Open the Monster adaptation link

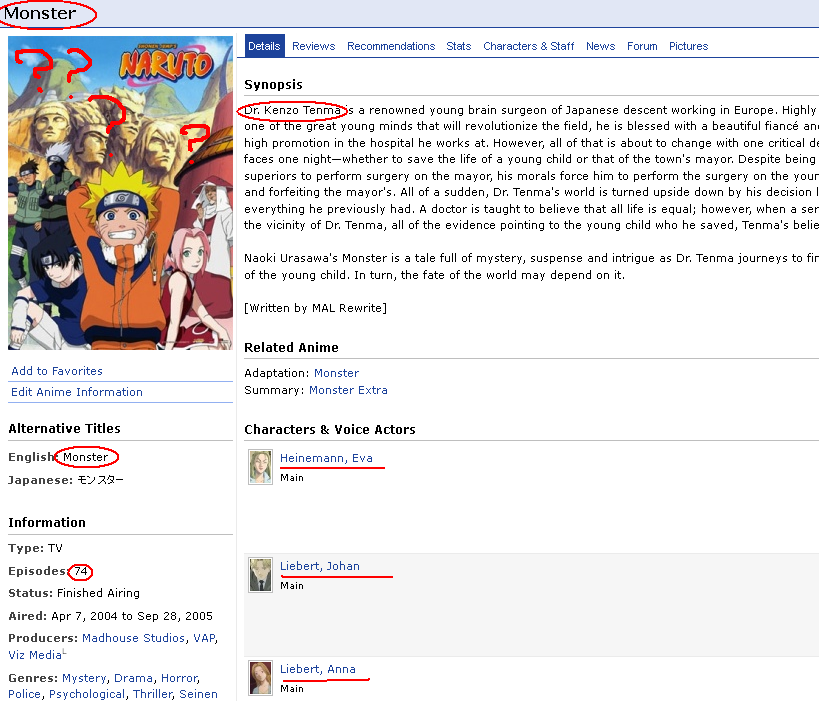click(x=336, y=373)
